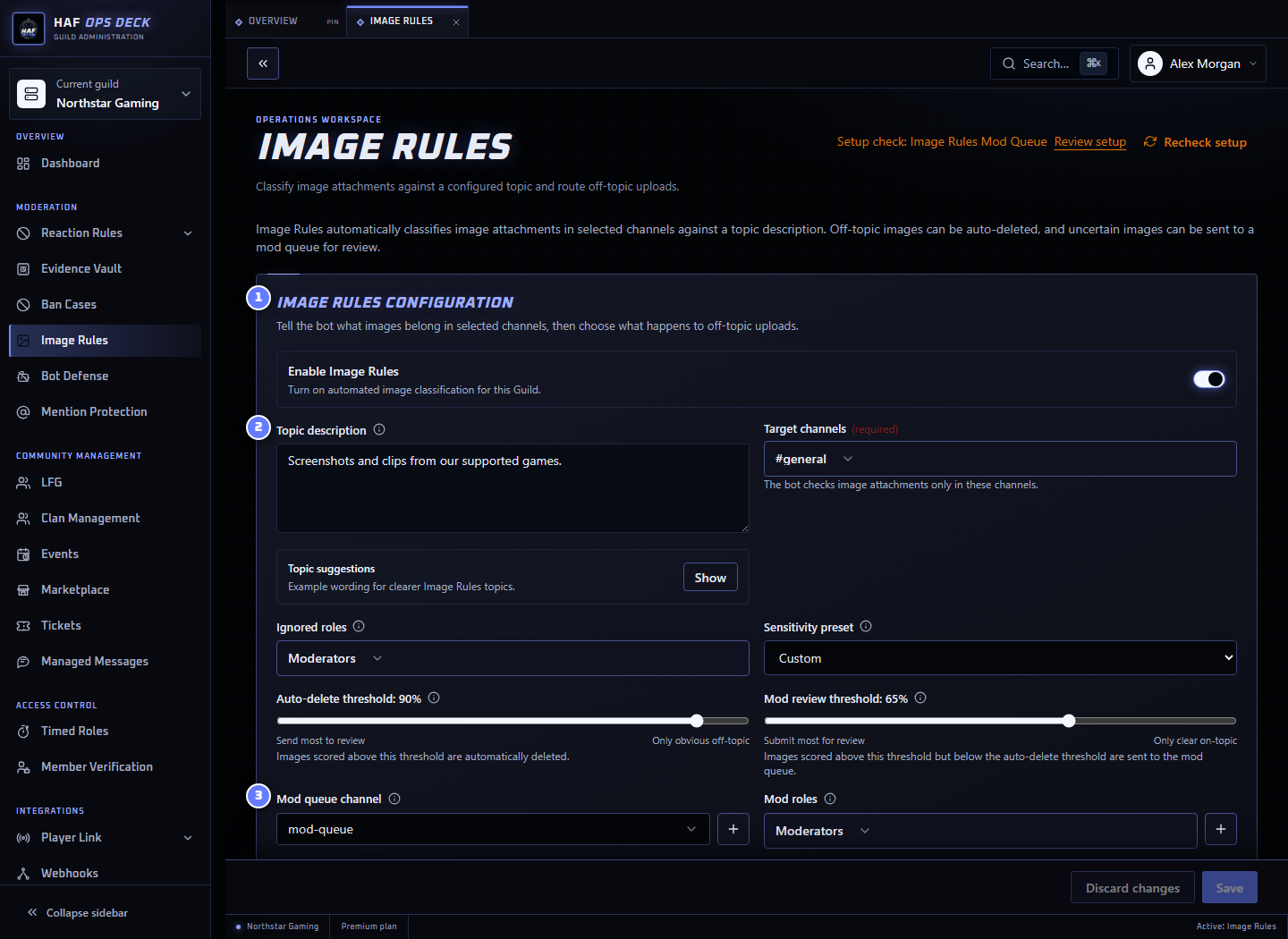Click the Review setup link
1288x939 pixels.
coord(1090,141)
